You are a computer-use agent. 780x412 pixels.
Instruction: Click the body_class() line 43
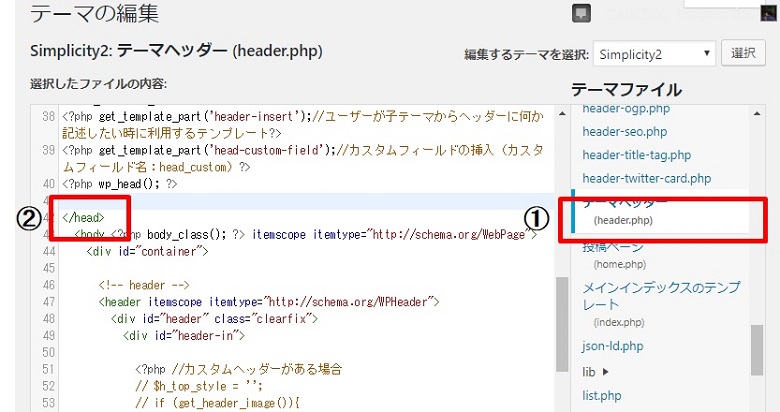coord(305,234)
